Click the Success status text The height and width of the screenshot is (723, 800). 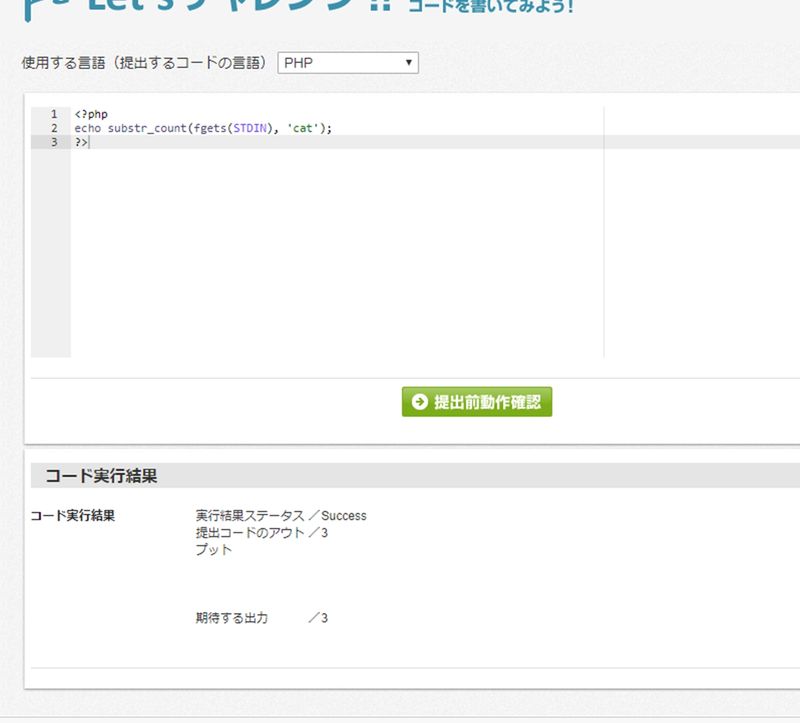tap(344, 516)
